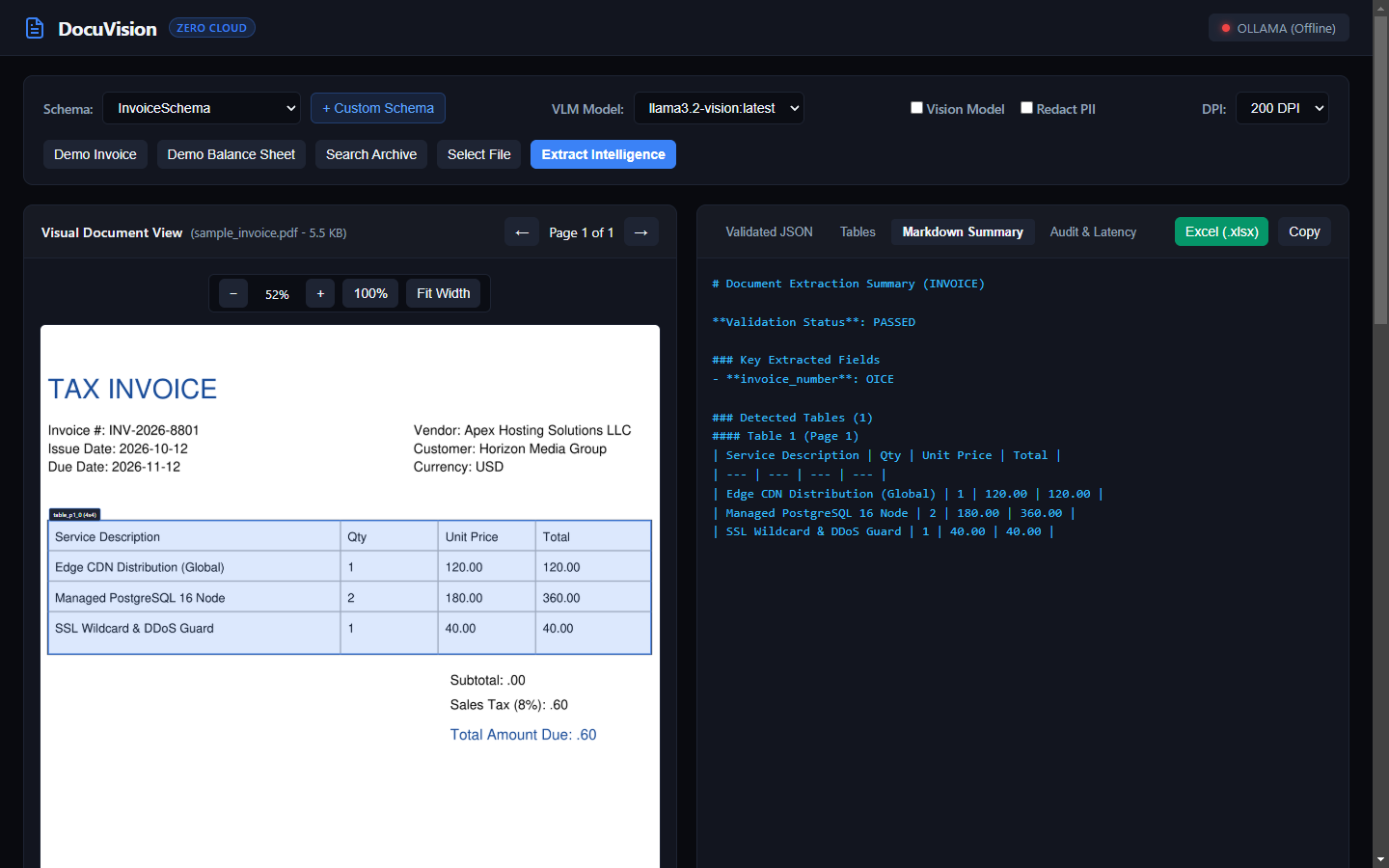1389x868 pixels.
Task: Copy the extraction output
Action: pyautogui.click(x=1304, y=231)
